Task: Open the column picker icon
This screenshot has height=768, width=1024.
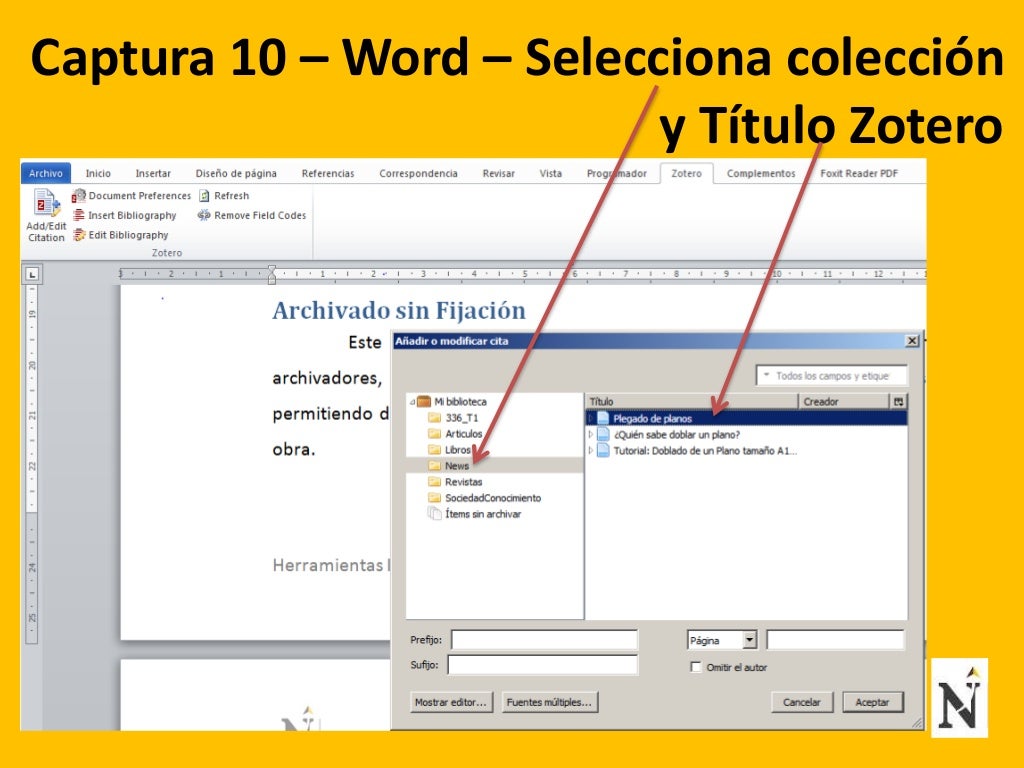Action: pos(899,402)
